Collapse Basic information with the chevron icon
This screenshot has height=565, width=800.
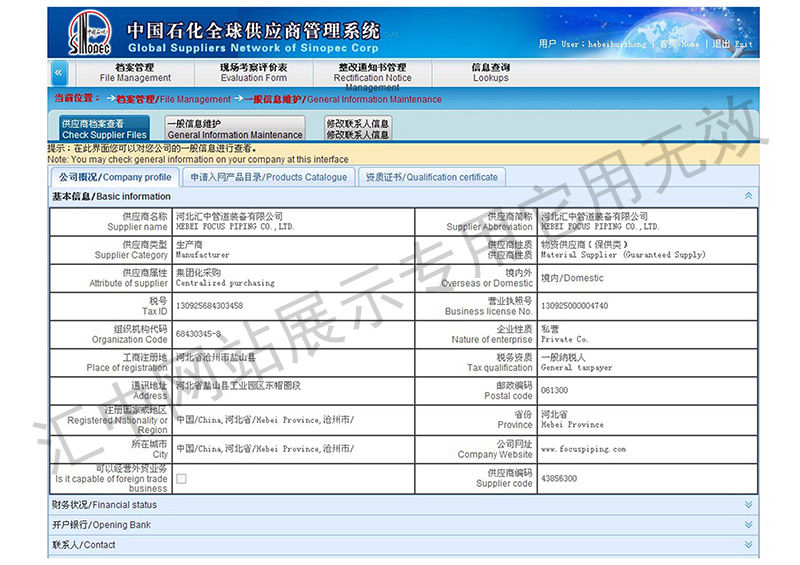coord(748,197)
